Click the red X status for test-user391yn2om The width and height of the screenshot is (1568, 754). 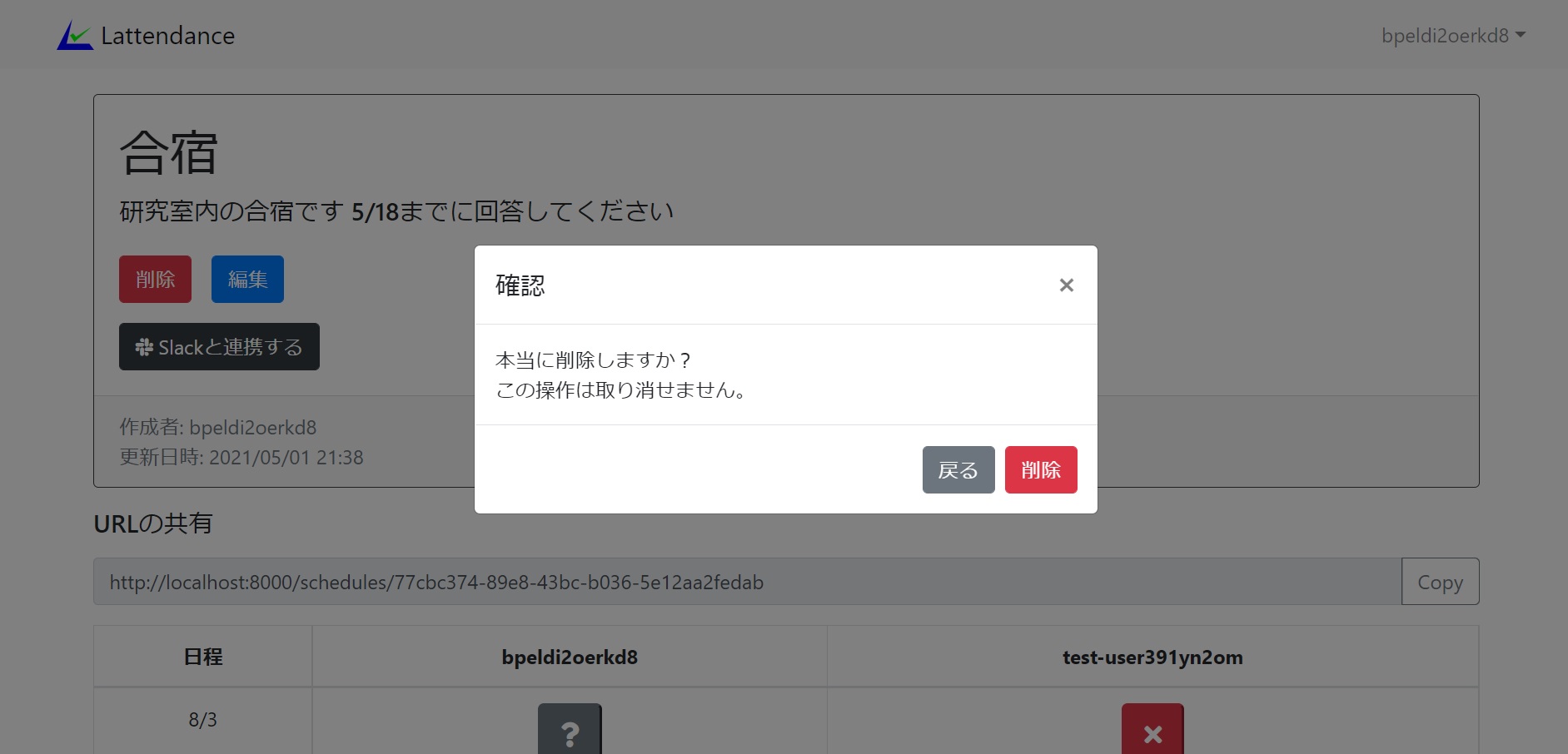point(1152,731)
